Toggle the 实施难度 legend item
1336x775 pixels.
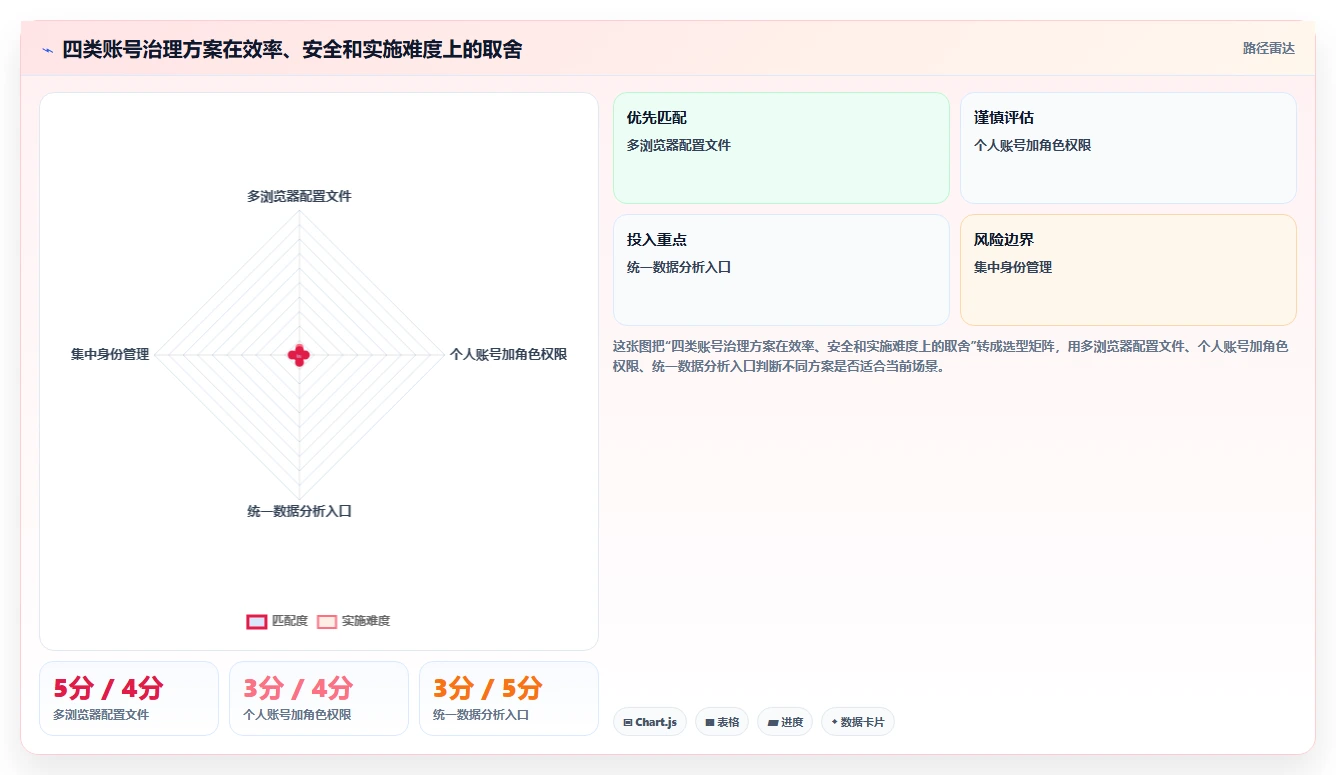pyautogui.click(x=353, y=621)
